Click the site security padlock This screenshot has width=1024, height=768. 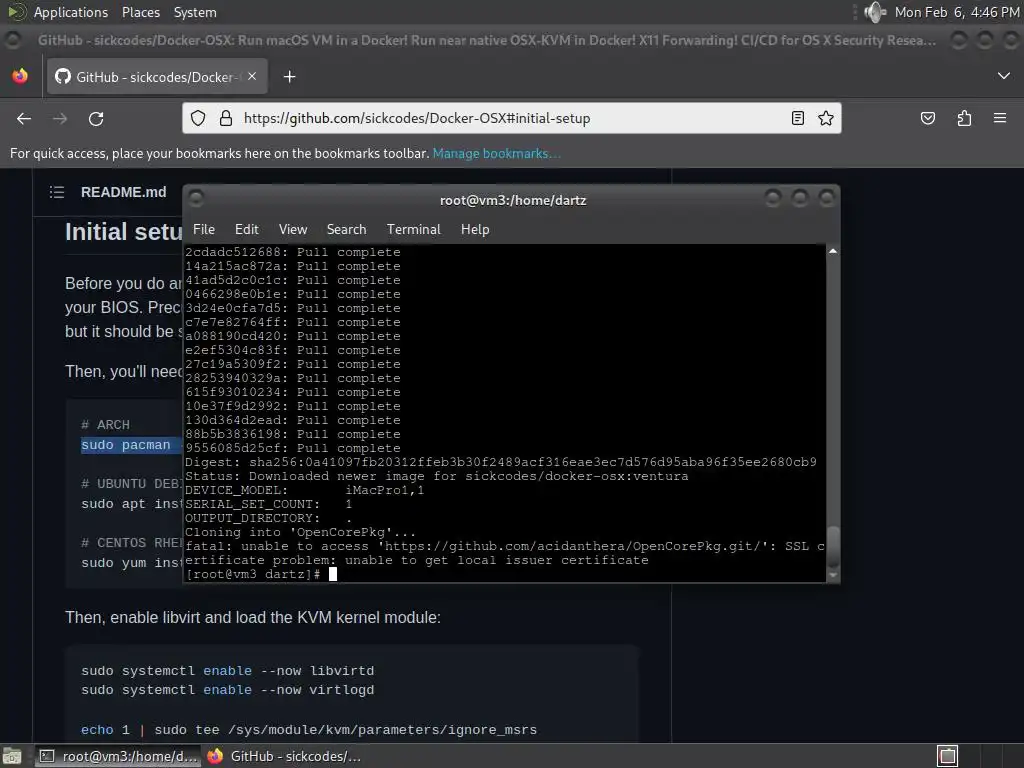tap(226, 118)
